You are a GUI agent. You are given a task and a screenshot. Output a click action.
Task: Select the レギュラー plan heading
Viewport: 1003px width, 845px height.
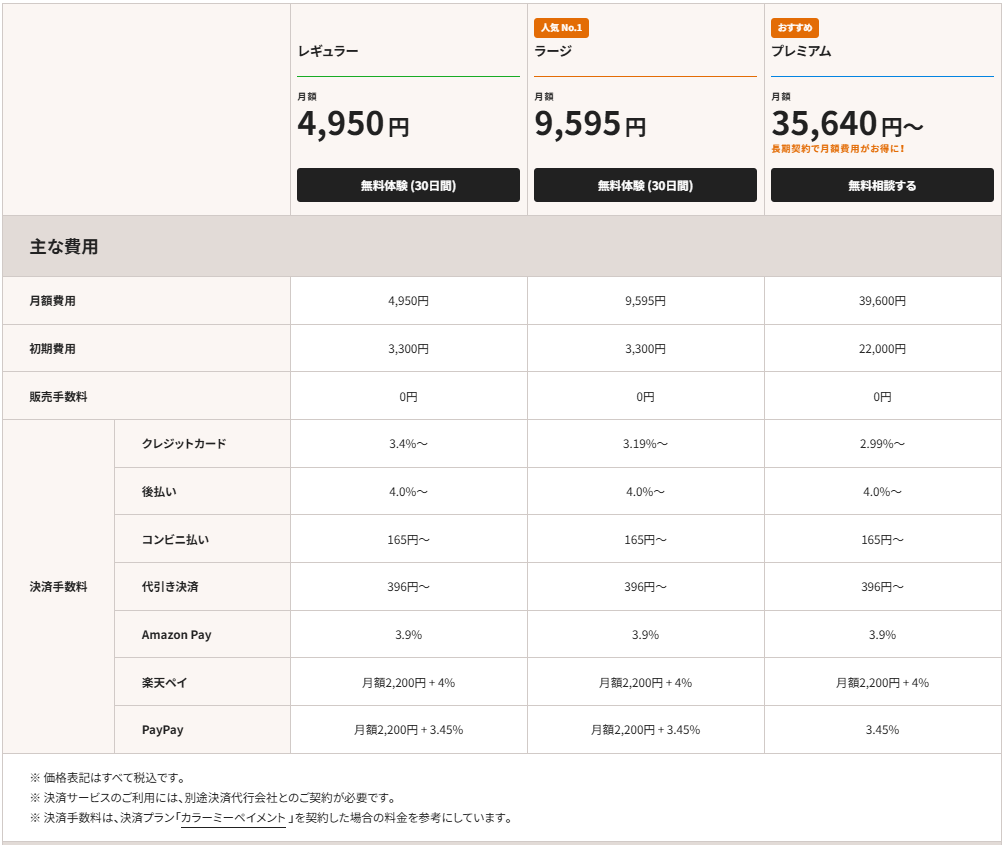[x=328, y=51]
